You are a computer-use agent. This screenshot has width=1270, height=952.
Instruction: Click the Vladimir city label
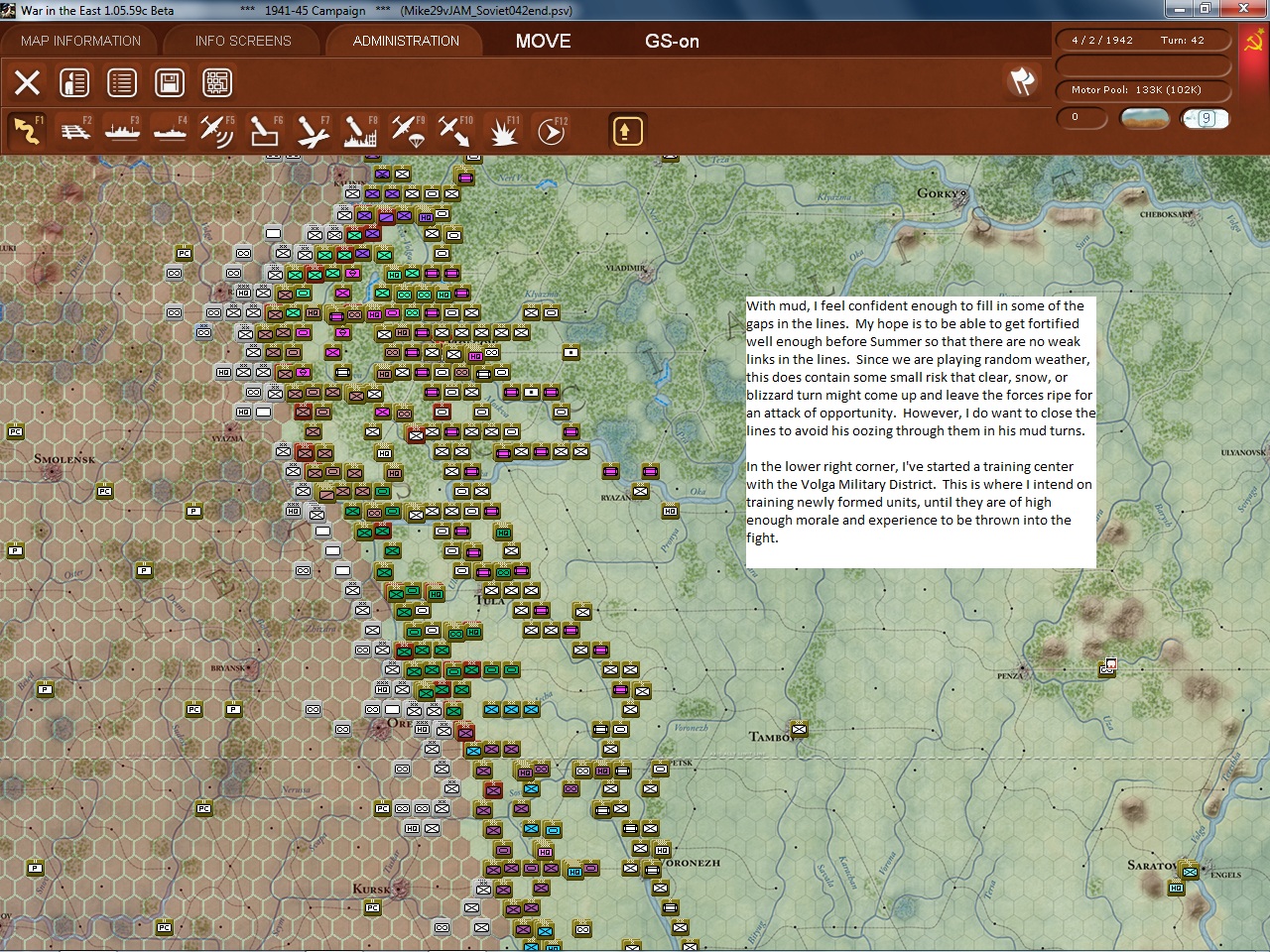625,268
